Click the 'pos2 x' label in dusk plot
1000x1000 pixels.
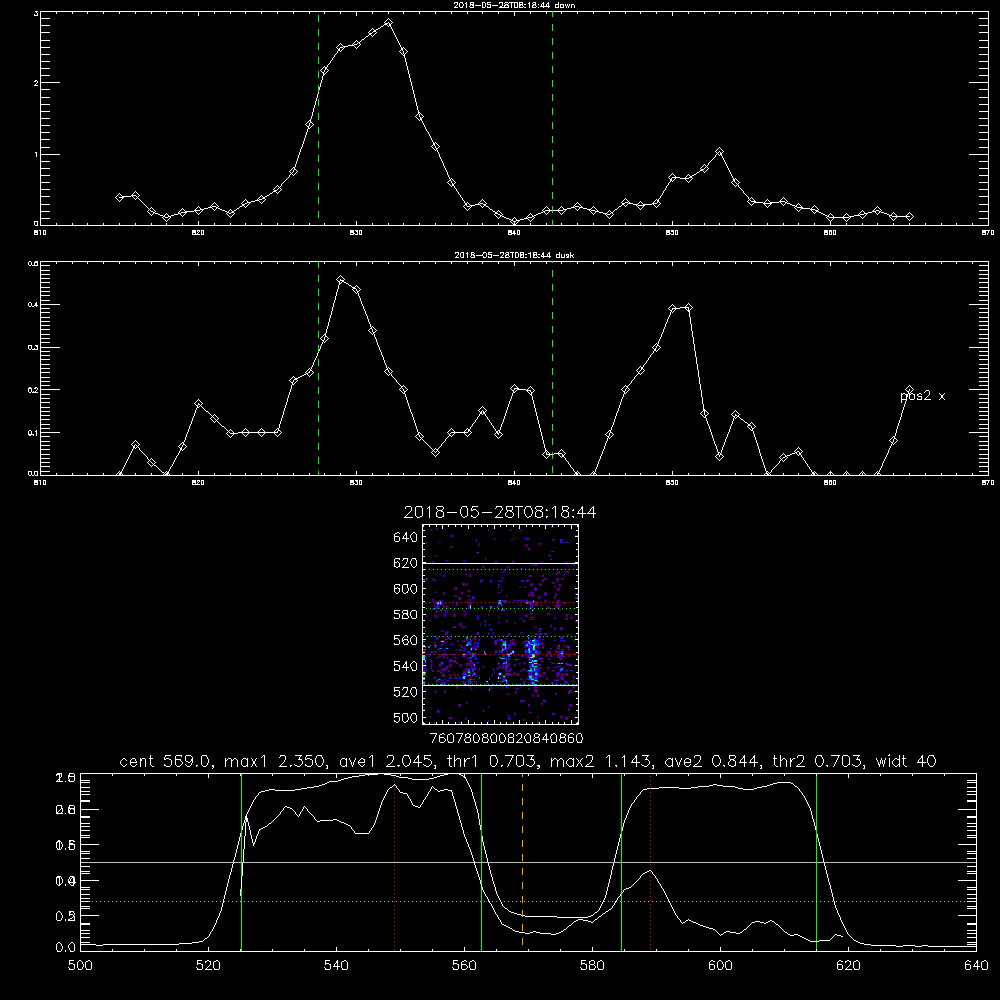923,396
